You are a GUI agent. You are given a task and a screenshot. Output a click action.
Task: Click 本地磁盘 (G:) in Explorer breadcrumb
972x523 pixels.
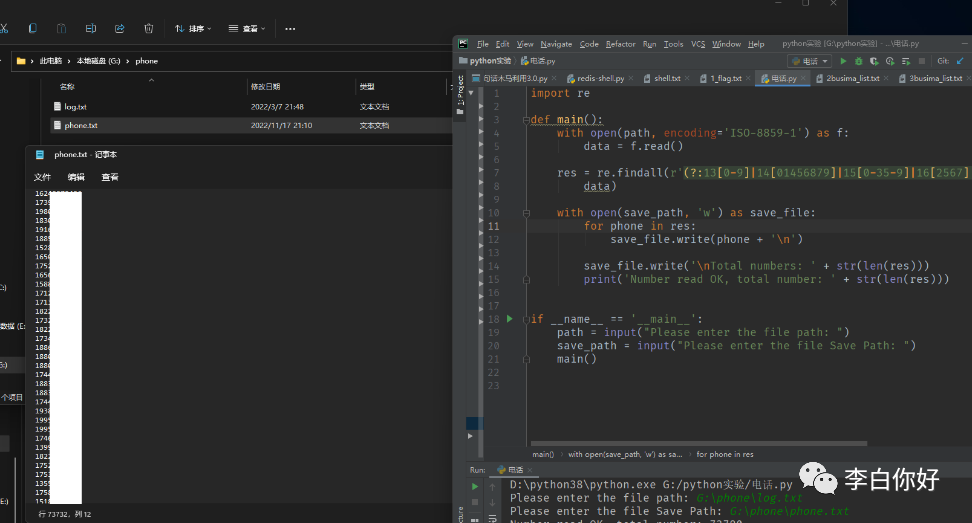pos(99,61)
